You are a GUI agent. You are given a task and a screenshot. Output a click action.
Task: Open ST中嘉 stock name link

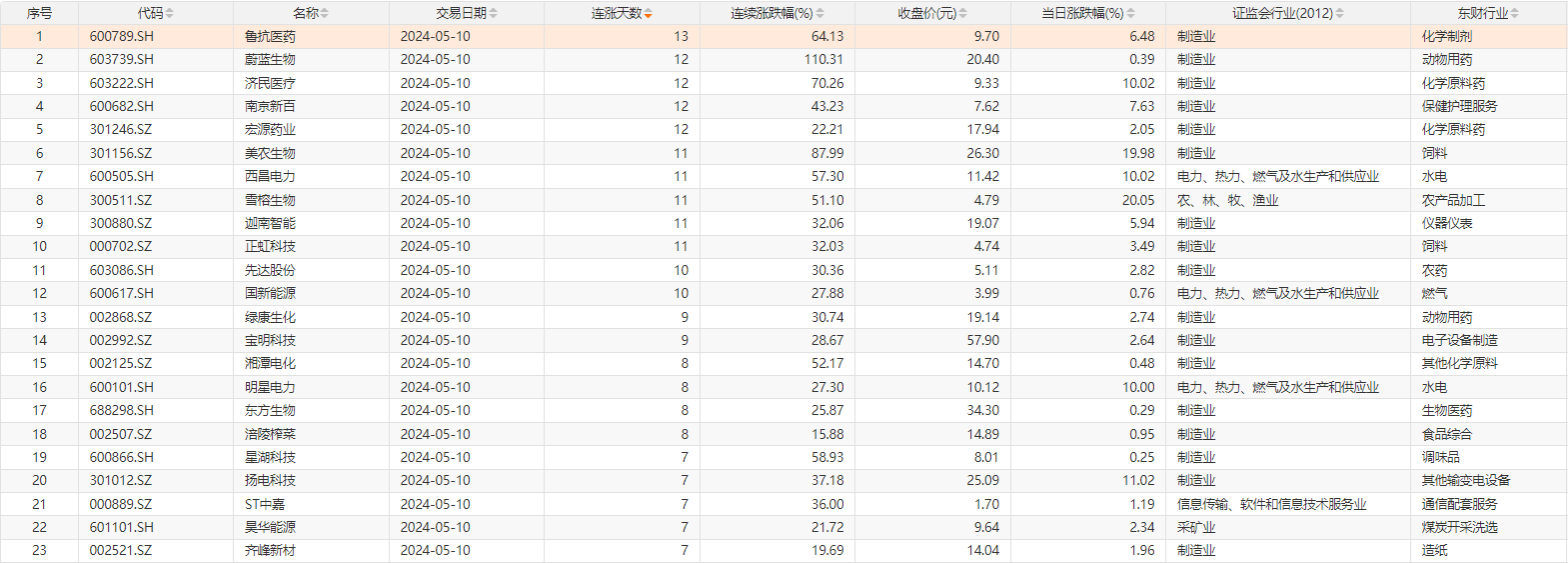(265, 504)
